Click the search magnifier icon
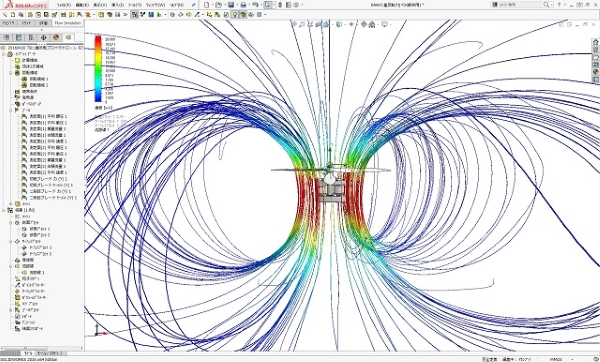Image resolution: width=600 pixels, height=362 pixels. click(x=546, y=5)
